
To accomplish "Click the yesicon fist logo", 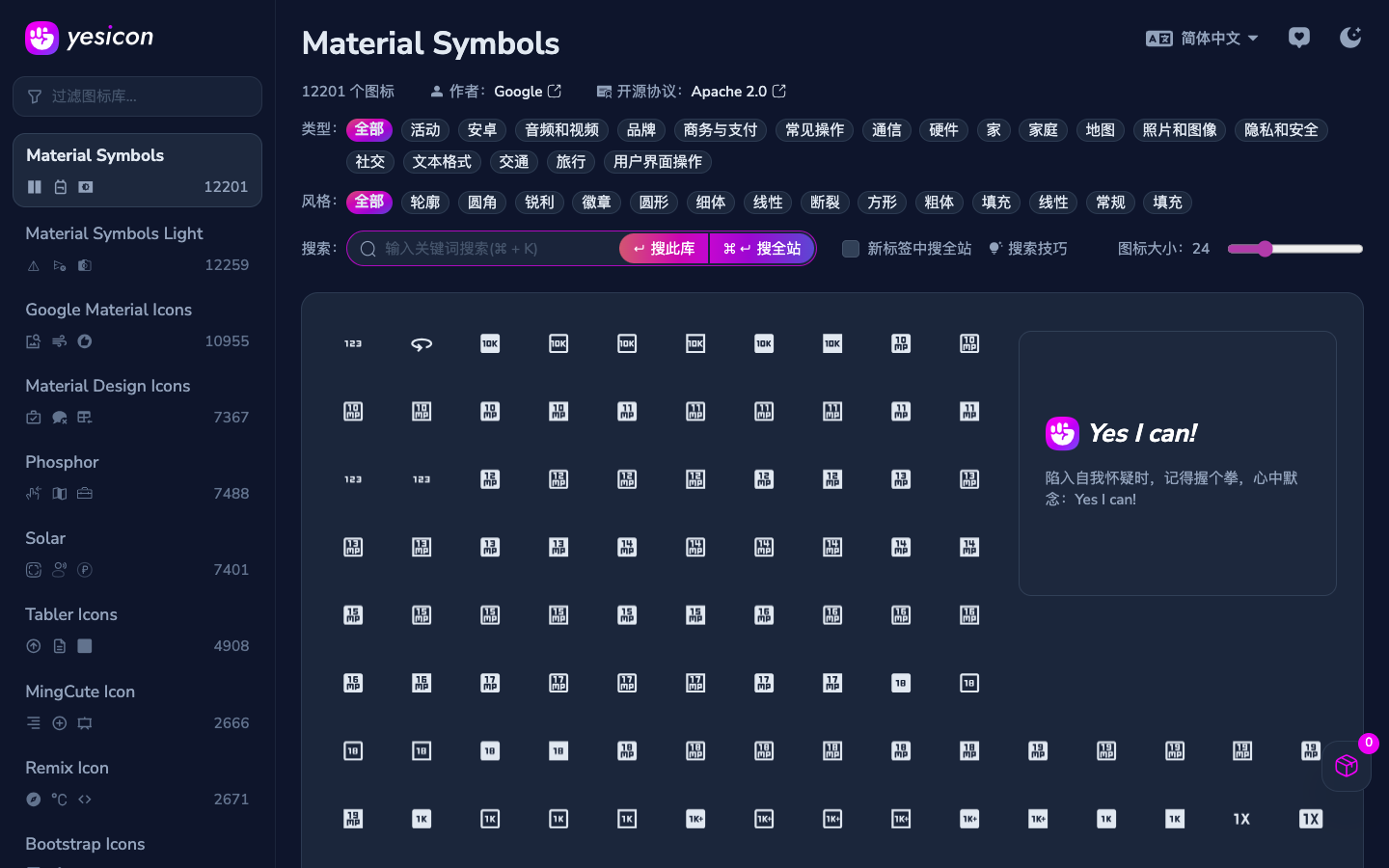I will point(41,38).
